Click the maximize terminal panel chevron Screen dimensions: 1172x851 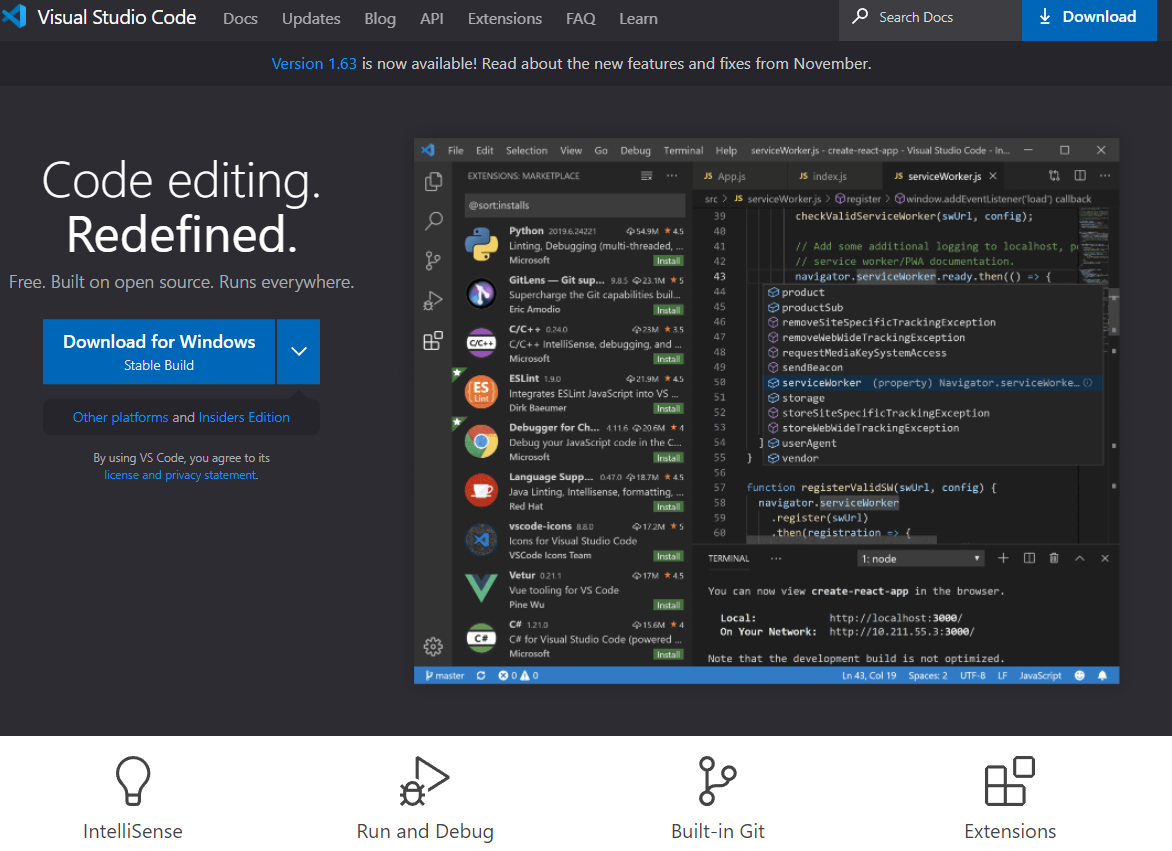[x=1079, y=558]
